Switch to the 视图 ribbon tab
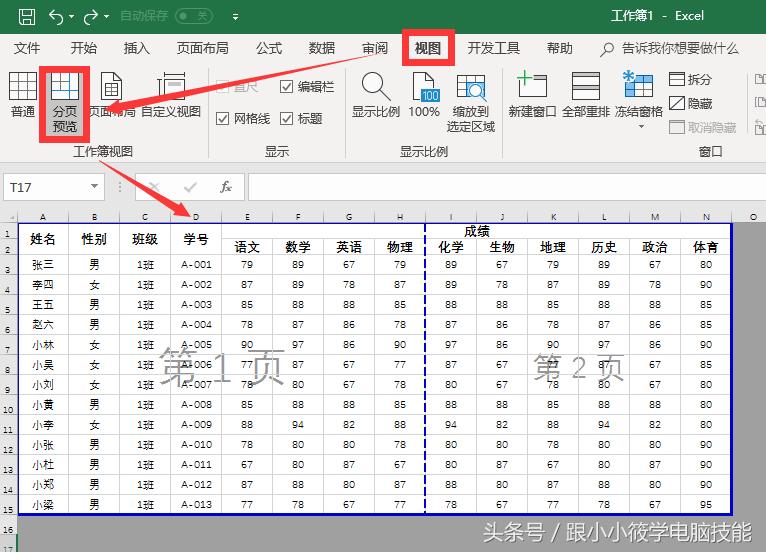 (x=427, y=48)
